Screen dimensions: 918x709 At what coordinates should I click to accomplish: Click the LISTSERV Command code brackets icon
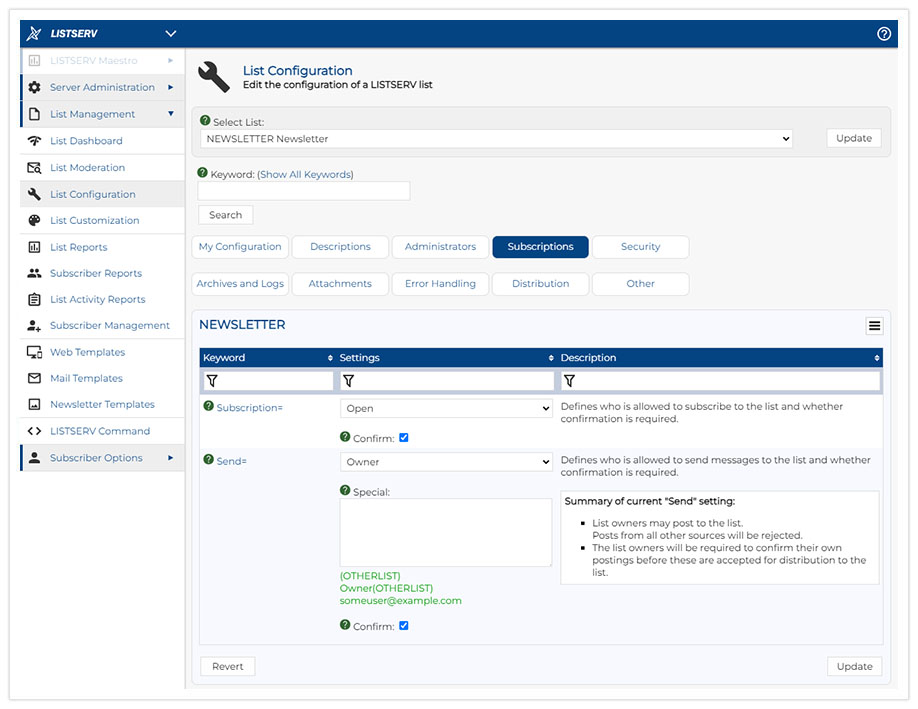pos(35,431)
